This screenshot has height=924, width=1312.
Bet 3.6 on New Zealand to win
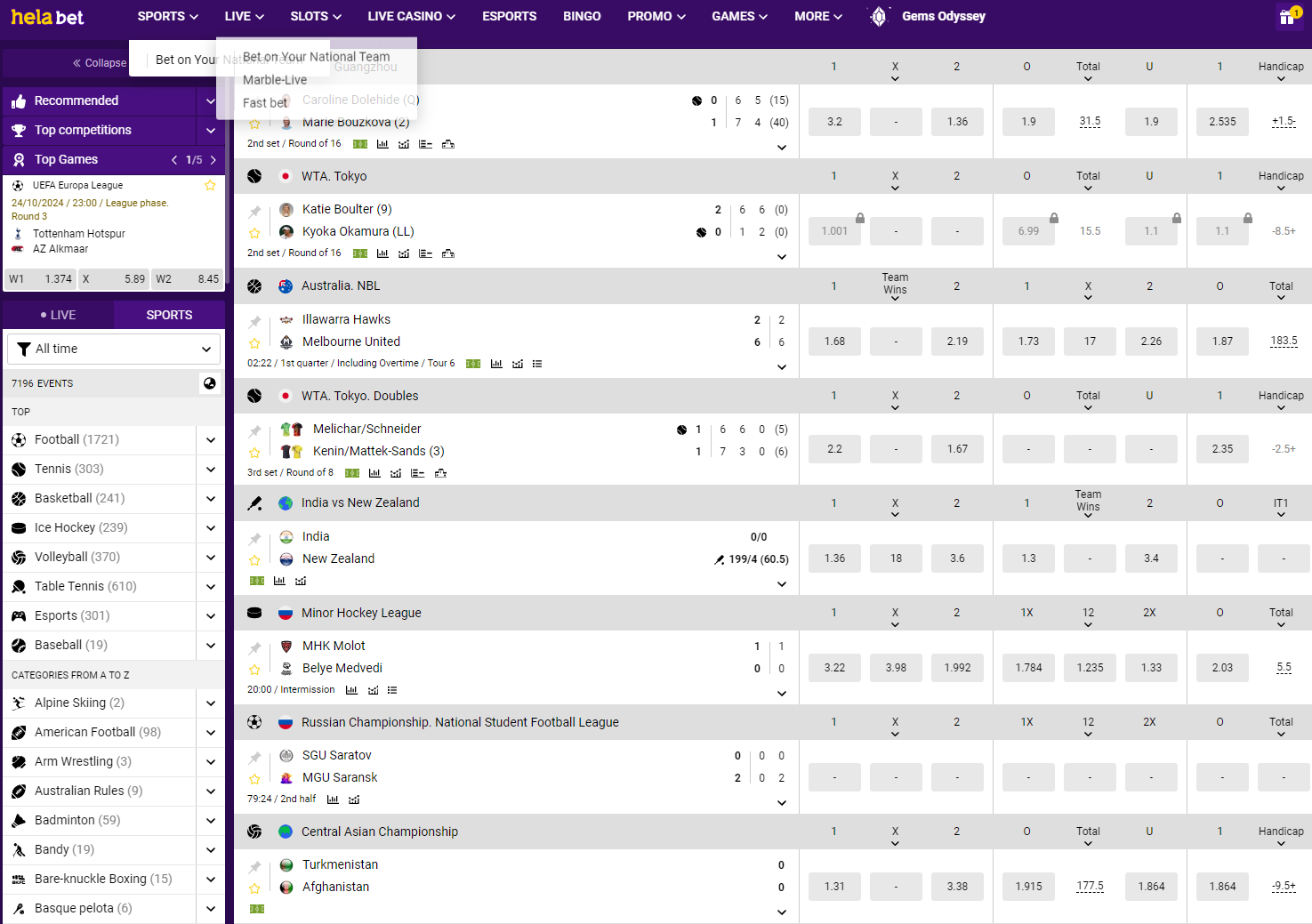(957, 558)
